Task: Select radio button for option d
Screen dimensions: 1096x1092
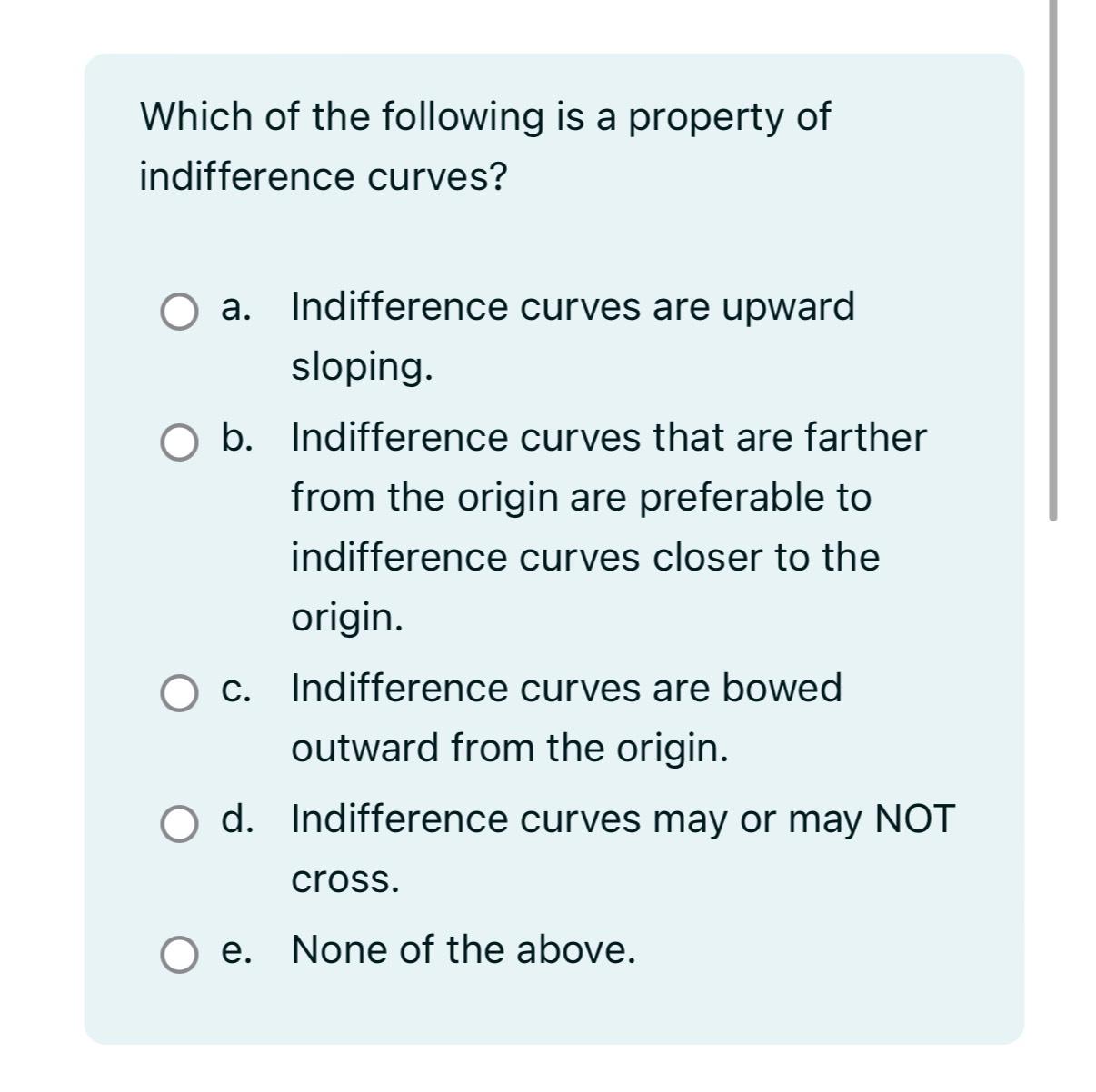Action: tap(178, 826)
